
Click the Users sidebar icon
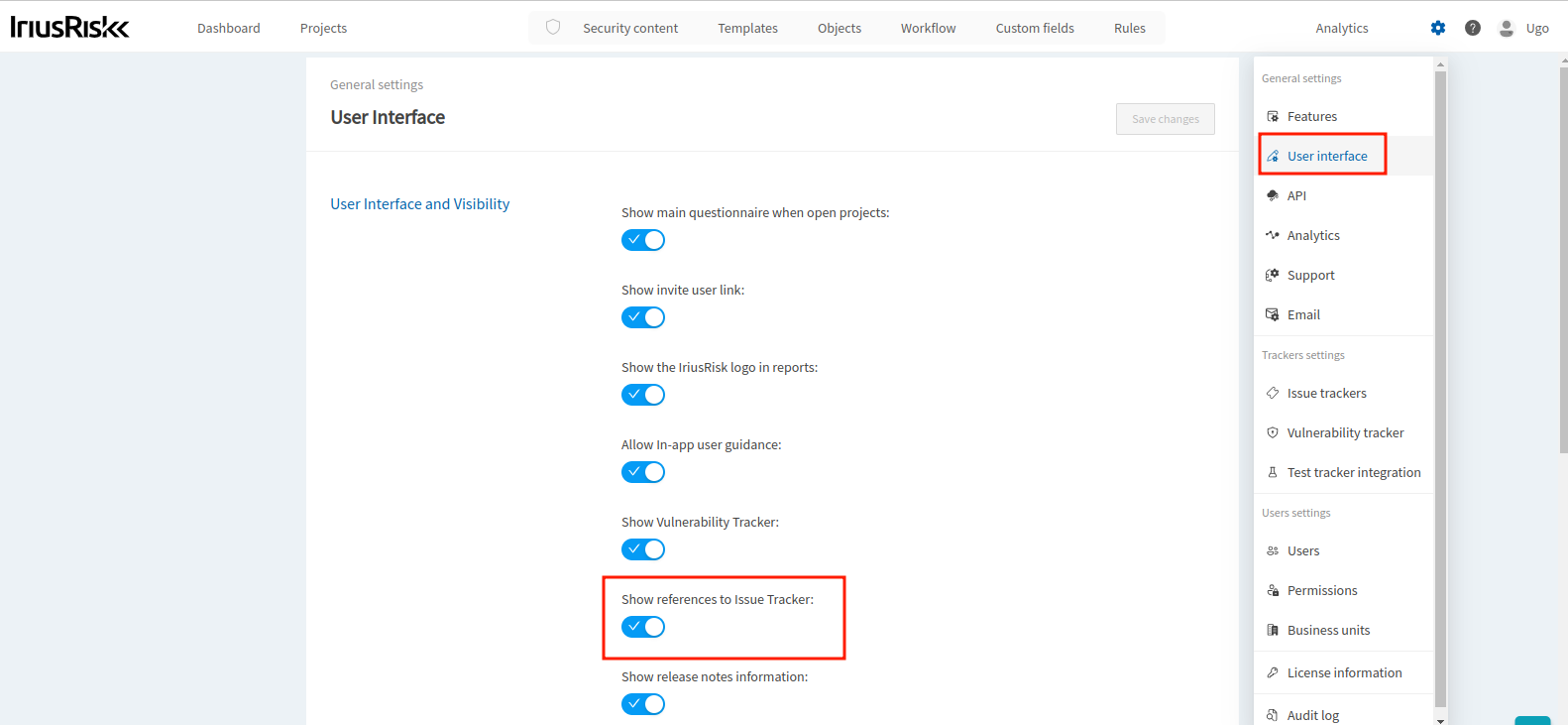pyautogui.click(x=1273, y=550)
